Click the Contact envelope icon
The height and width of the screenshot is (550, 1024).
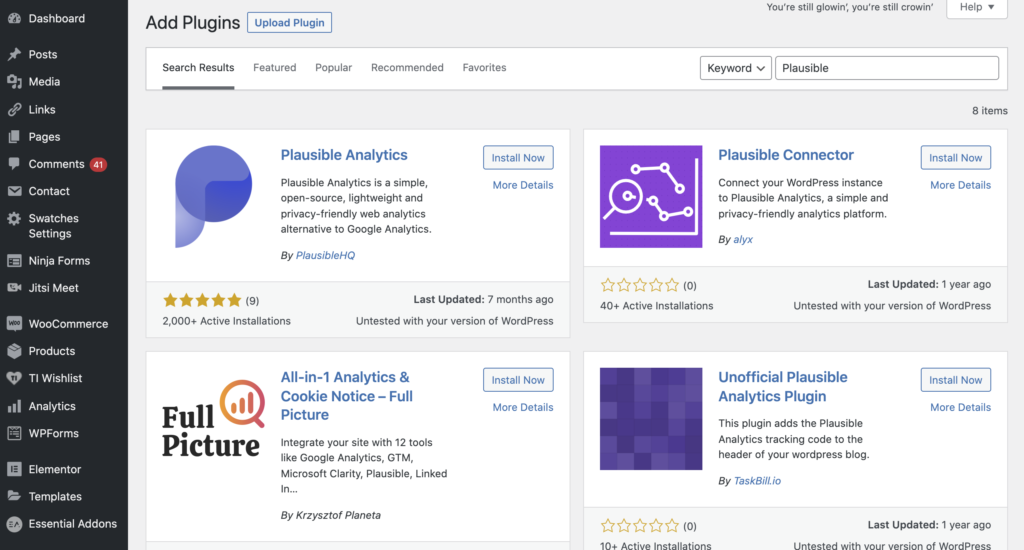(14, 191)
